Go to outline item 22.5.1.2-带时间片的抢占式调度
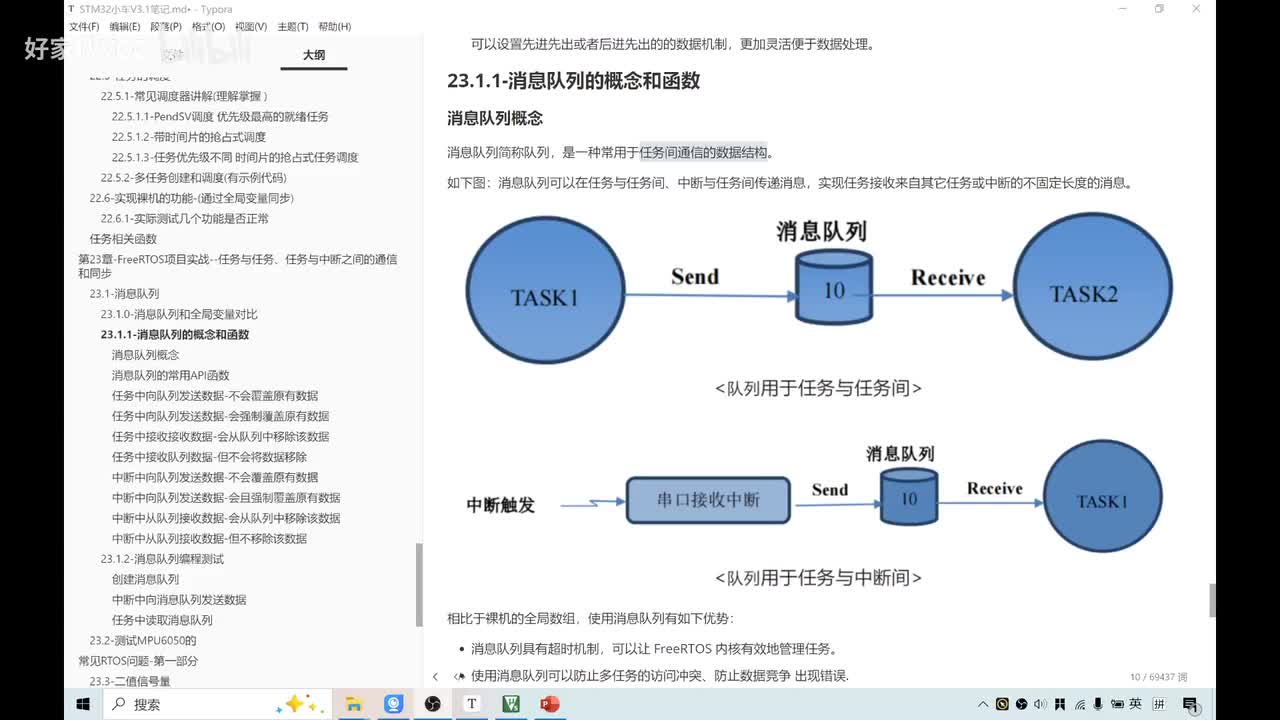 pyautogui.click(x=189, y=137)
